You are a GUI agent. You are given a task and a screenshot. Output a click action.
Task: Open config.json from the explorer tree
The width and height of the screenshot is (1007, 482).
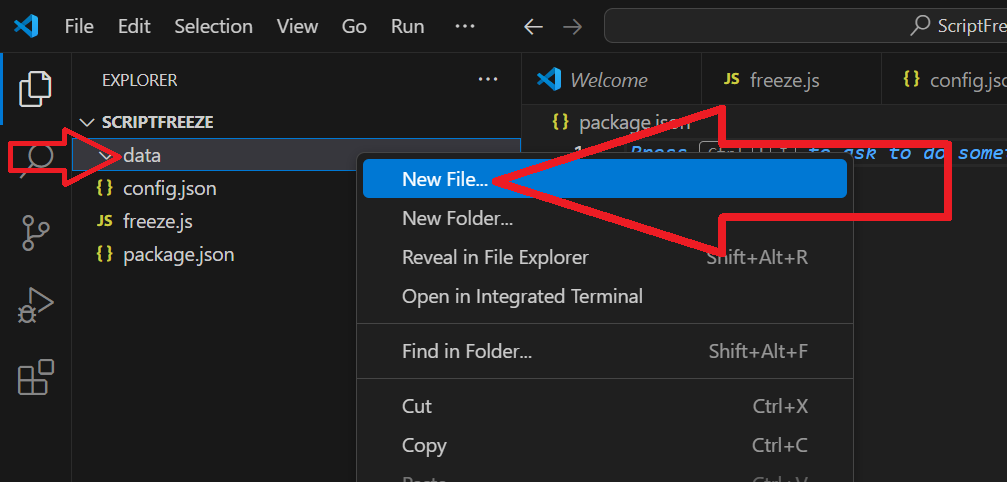170,189
